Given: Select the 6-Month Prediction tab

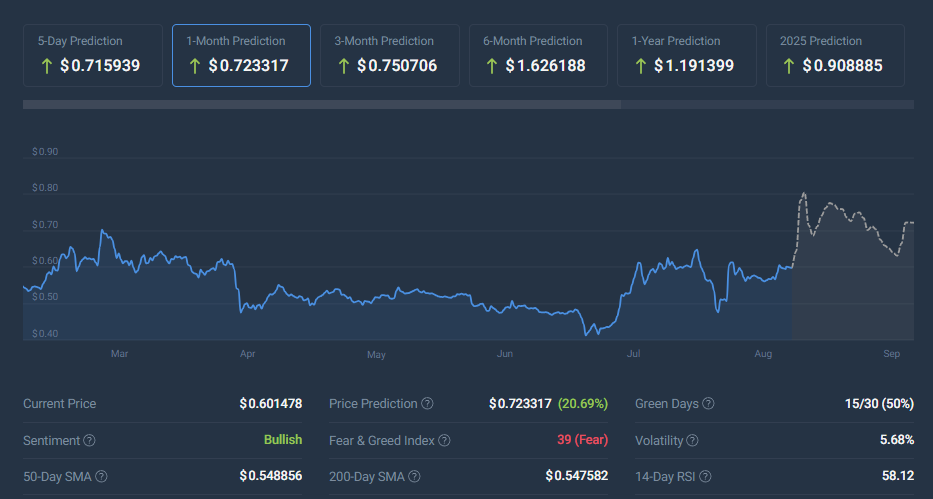Looking at the screenshot, I should [x=538, y=55].
